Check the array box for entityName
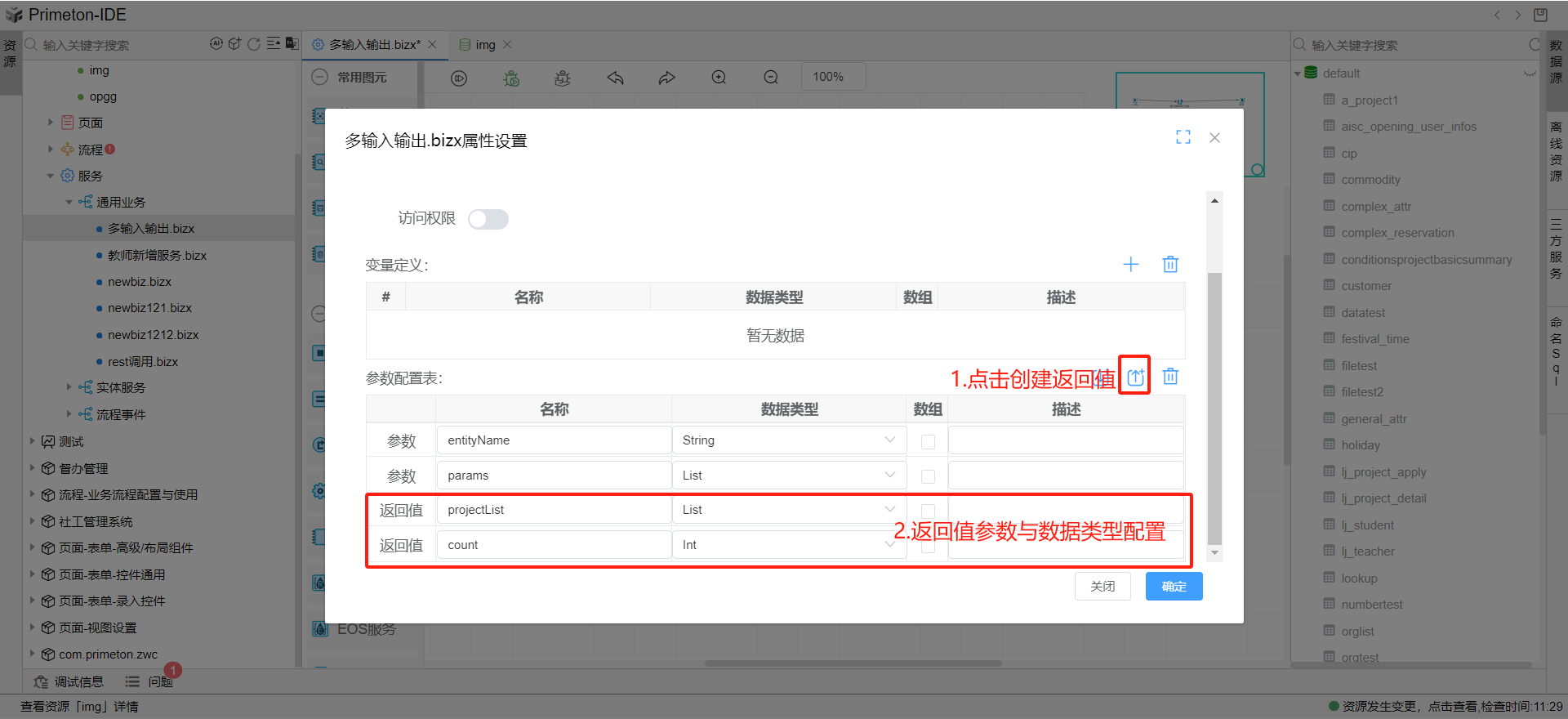The height and width of the screenshot is (719, 1568). click(x=928, y=441)
